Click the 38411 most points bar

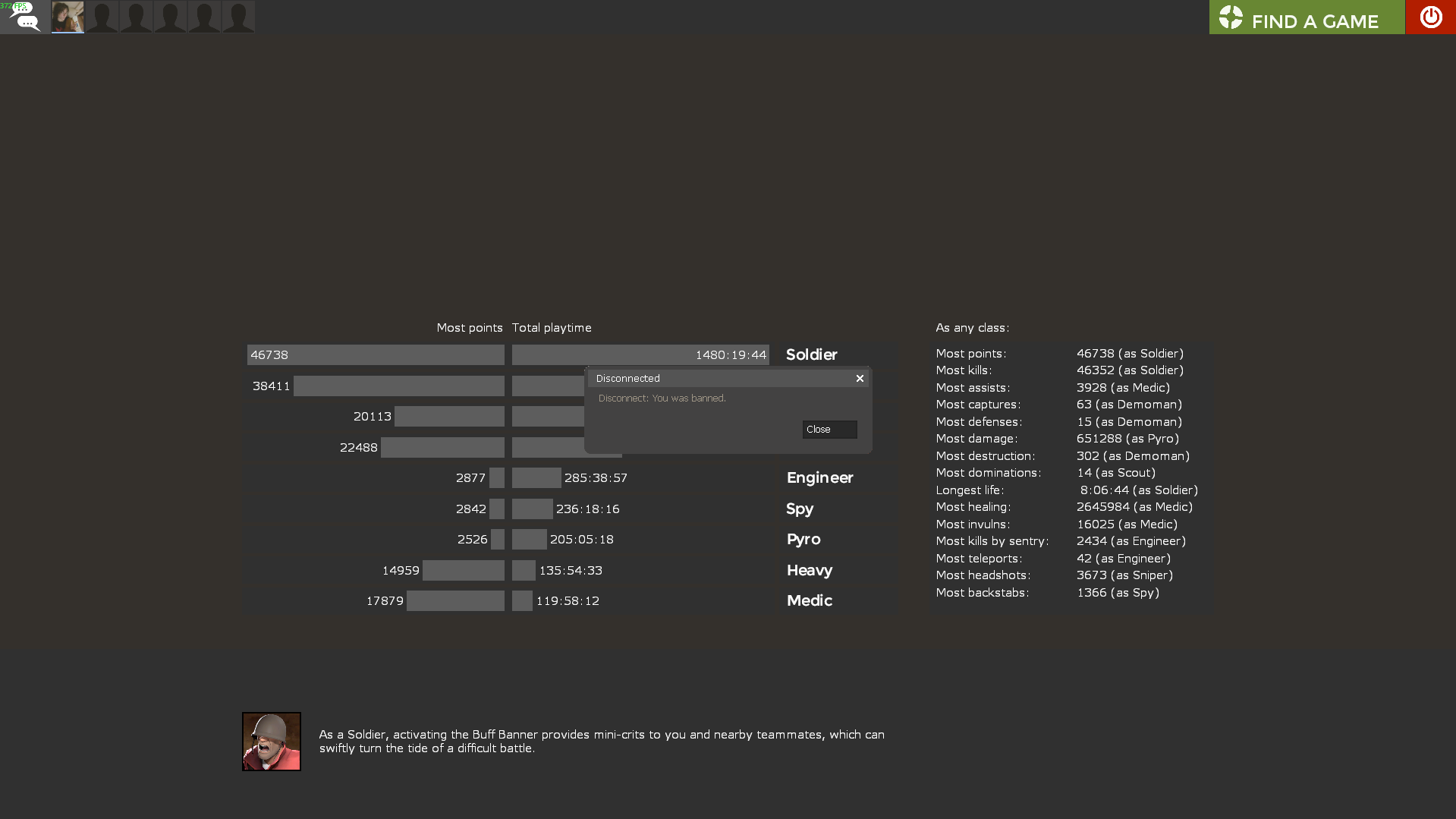[x=399, y=386]
